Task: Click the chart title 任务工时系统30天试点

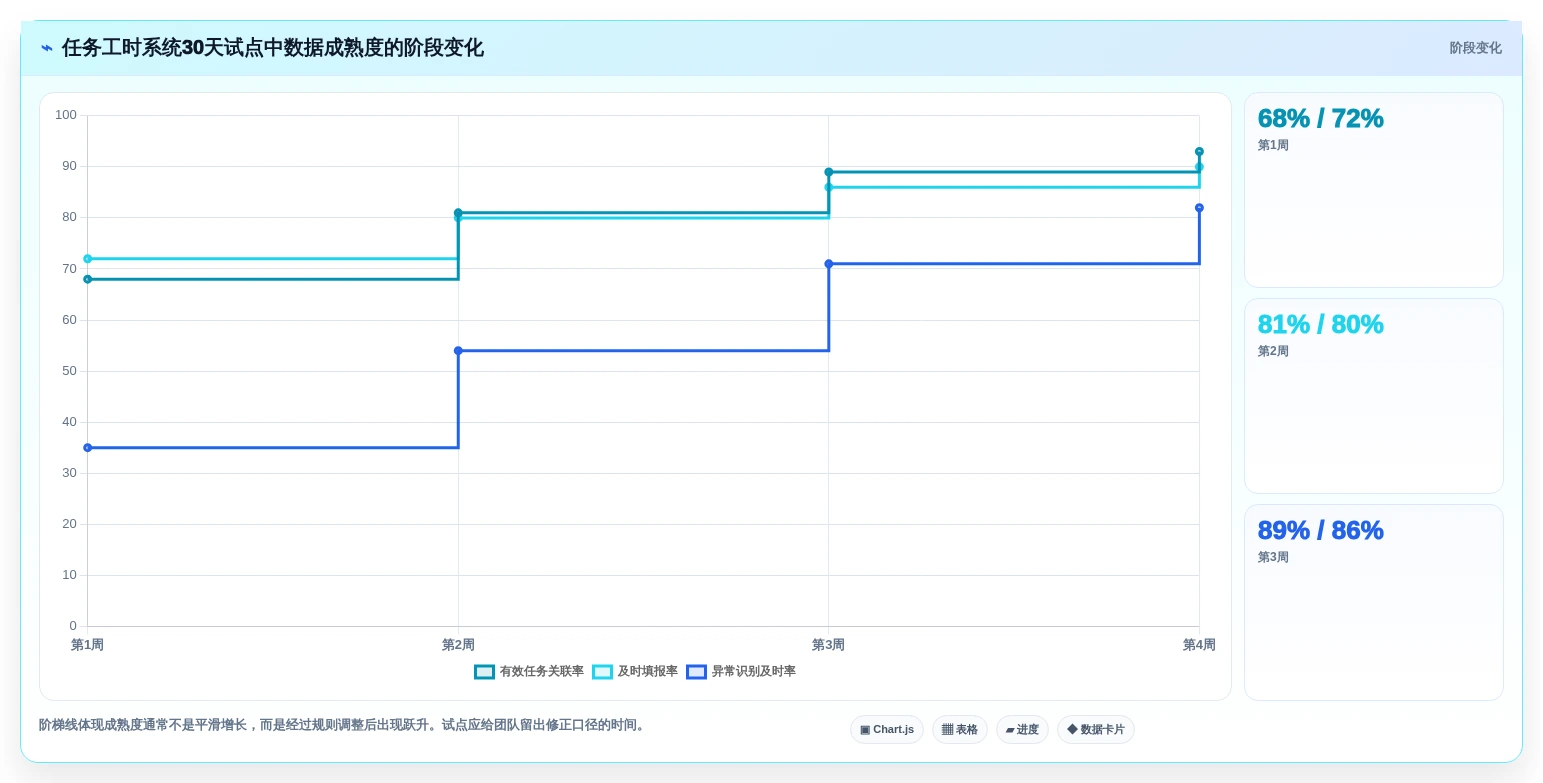Action: point(273,48)
